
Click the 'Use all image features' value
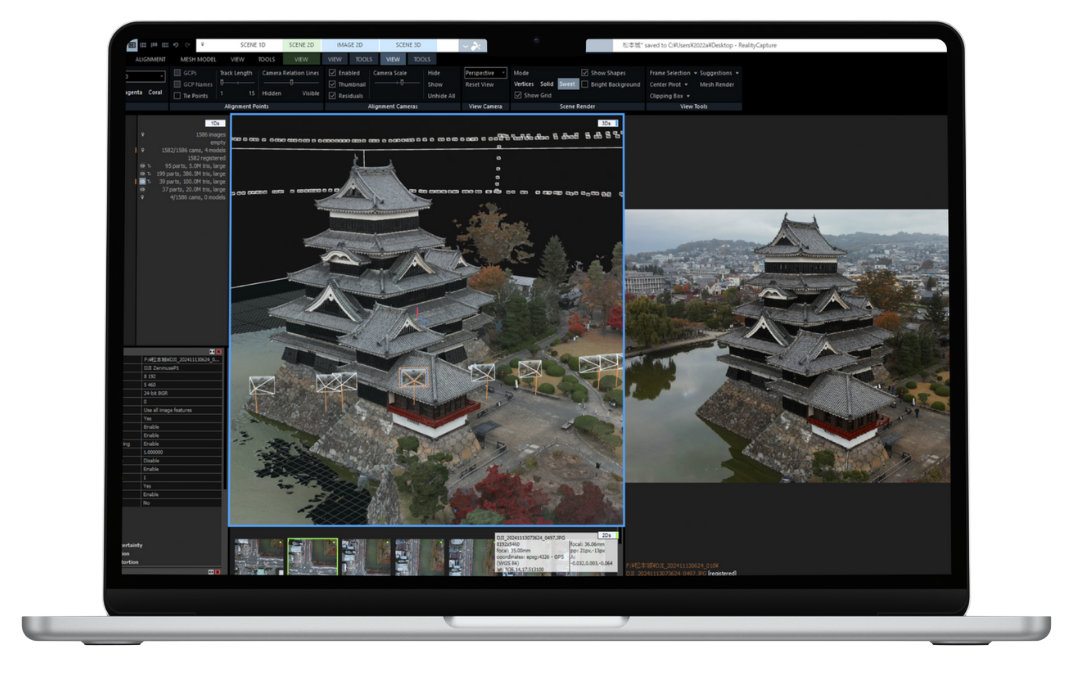tap(168, 410)
